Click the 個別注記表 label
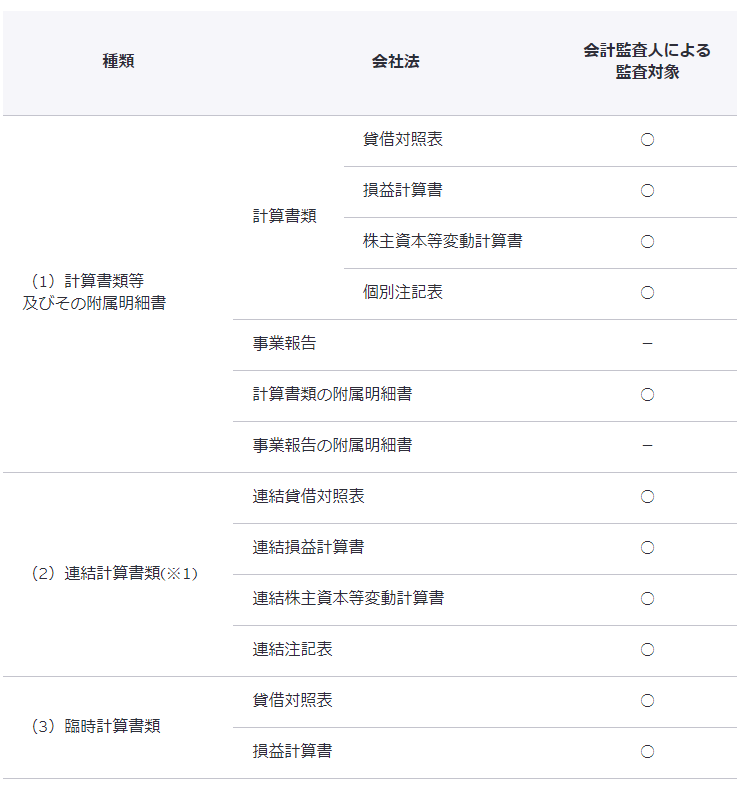Screen dimensions: 738x795 [402, 293]
